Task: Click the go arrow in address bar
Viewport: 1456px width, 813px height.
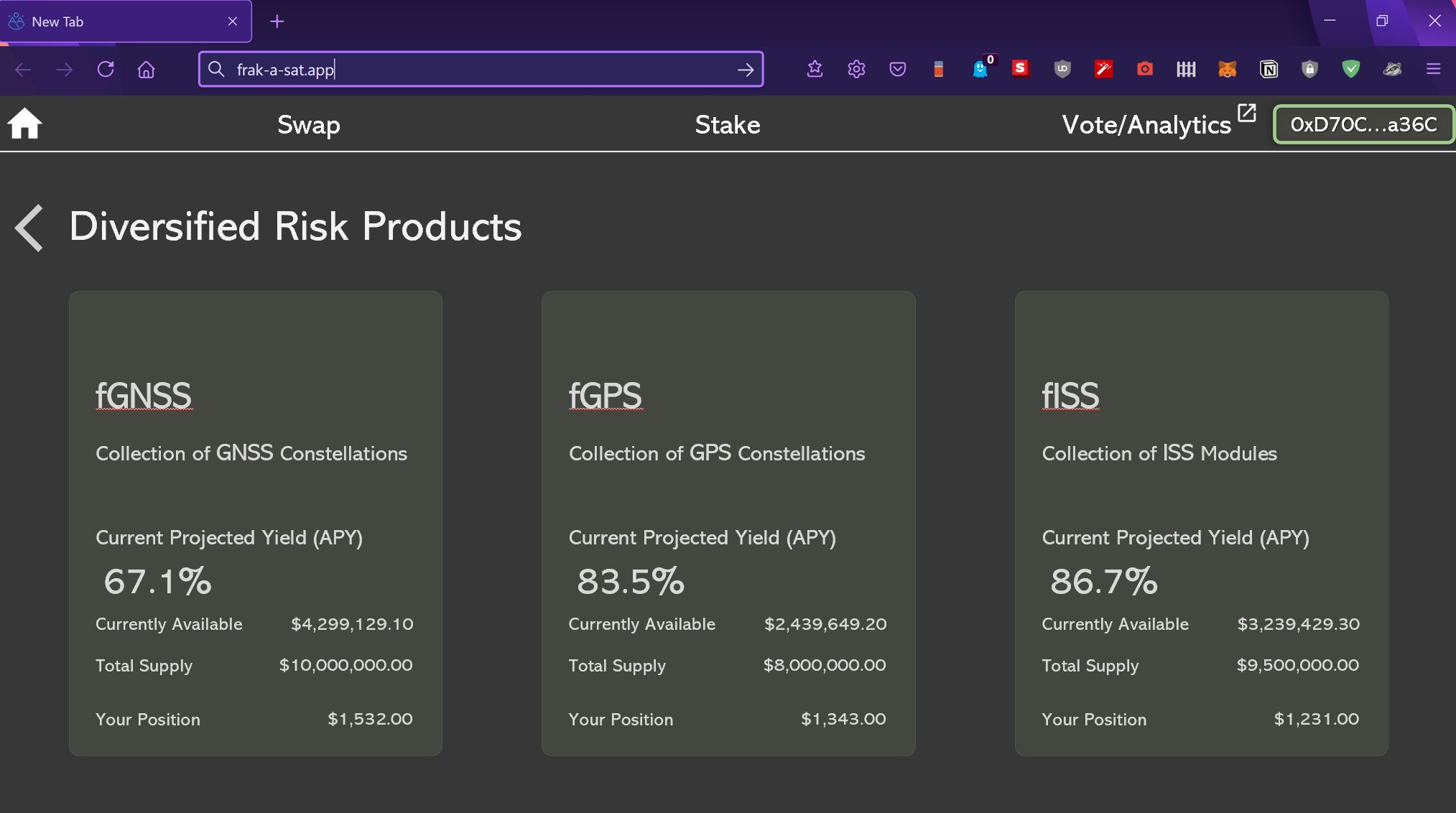Action: [746, 70]
